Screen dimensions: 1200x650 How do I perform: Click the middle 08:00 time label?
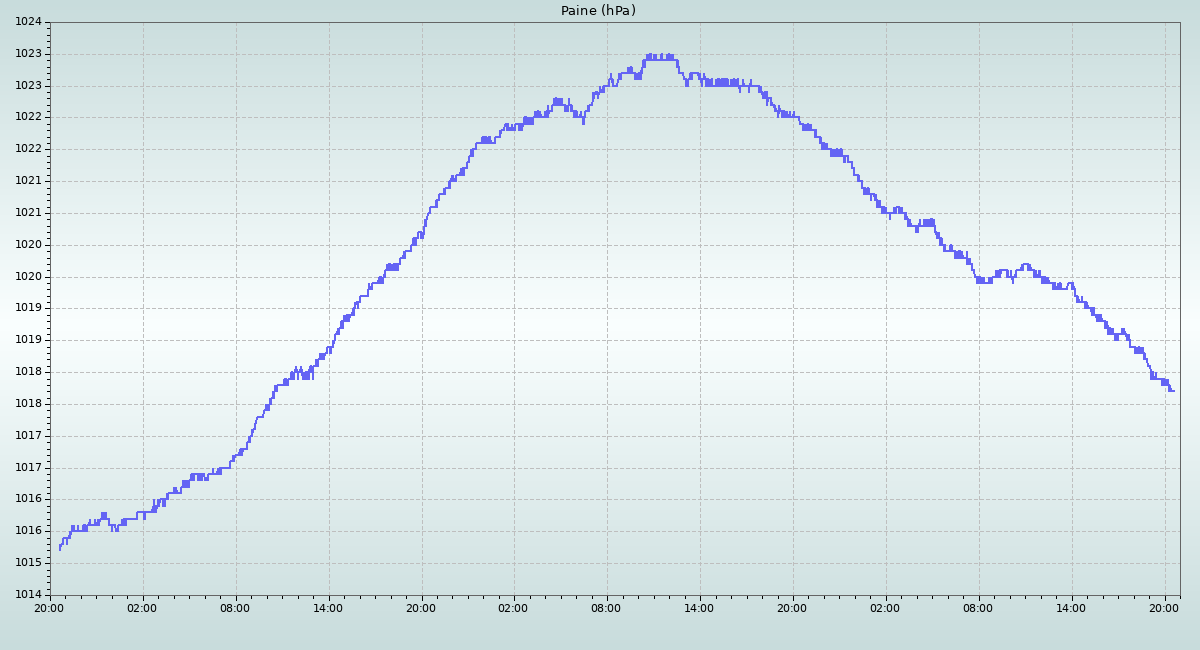pyautogui.click(x=607, y=607)
